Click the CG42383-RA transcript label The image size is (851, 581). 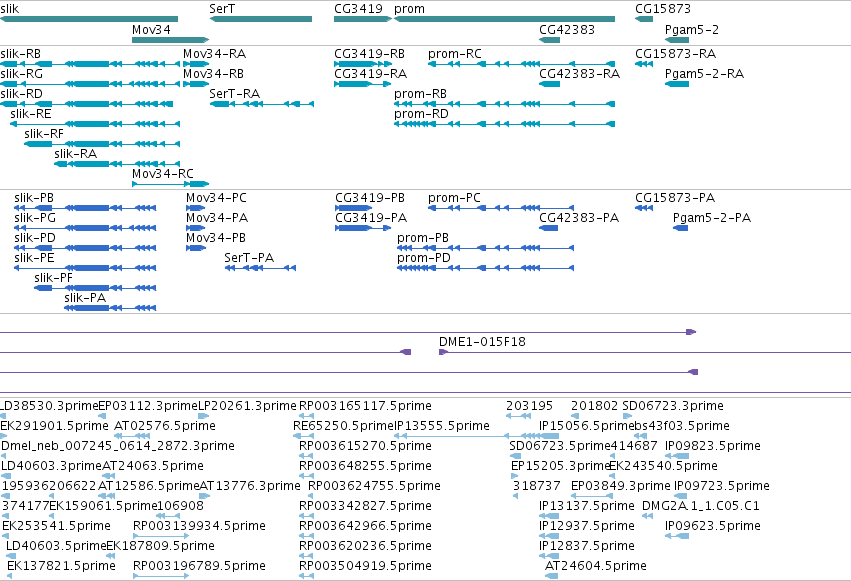579,74
